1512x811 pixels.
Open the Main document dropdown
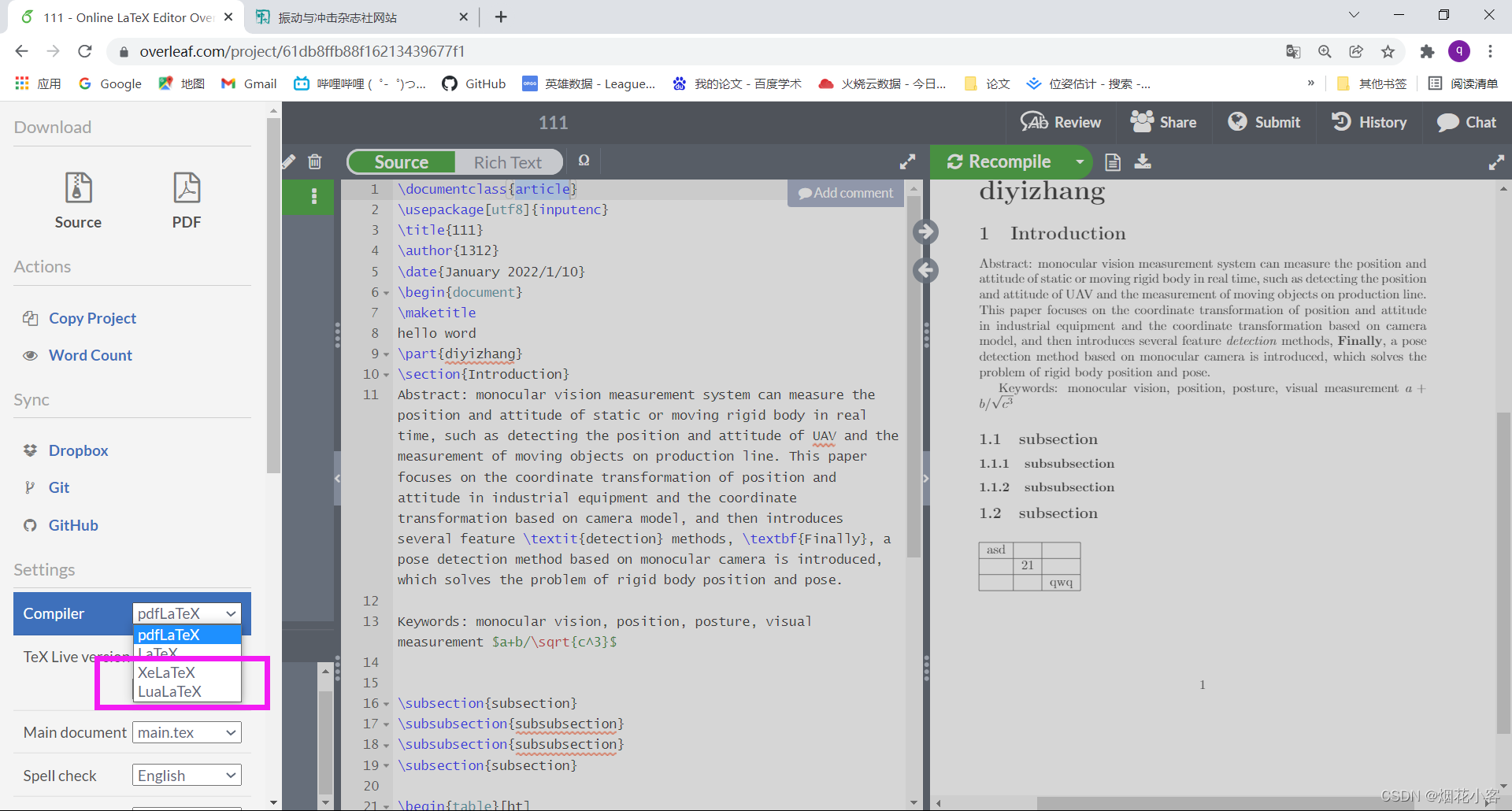click(187, 732)
